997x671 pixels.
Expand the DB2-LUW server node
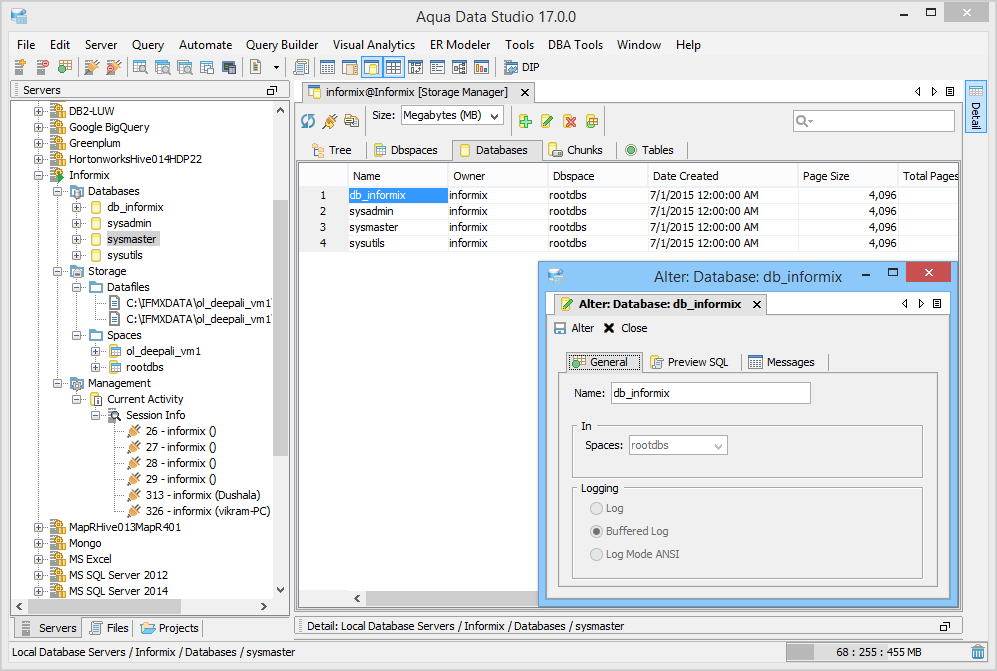point(39,111)
